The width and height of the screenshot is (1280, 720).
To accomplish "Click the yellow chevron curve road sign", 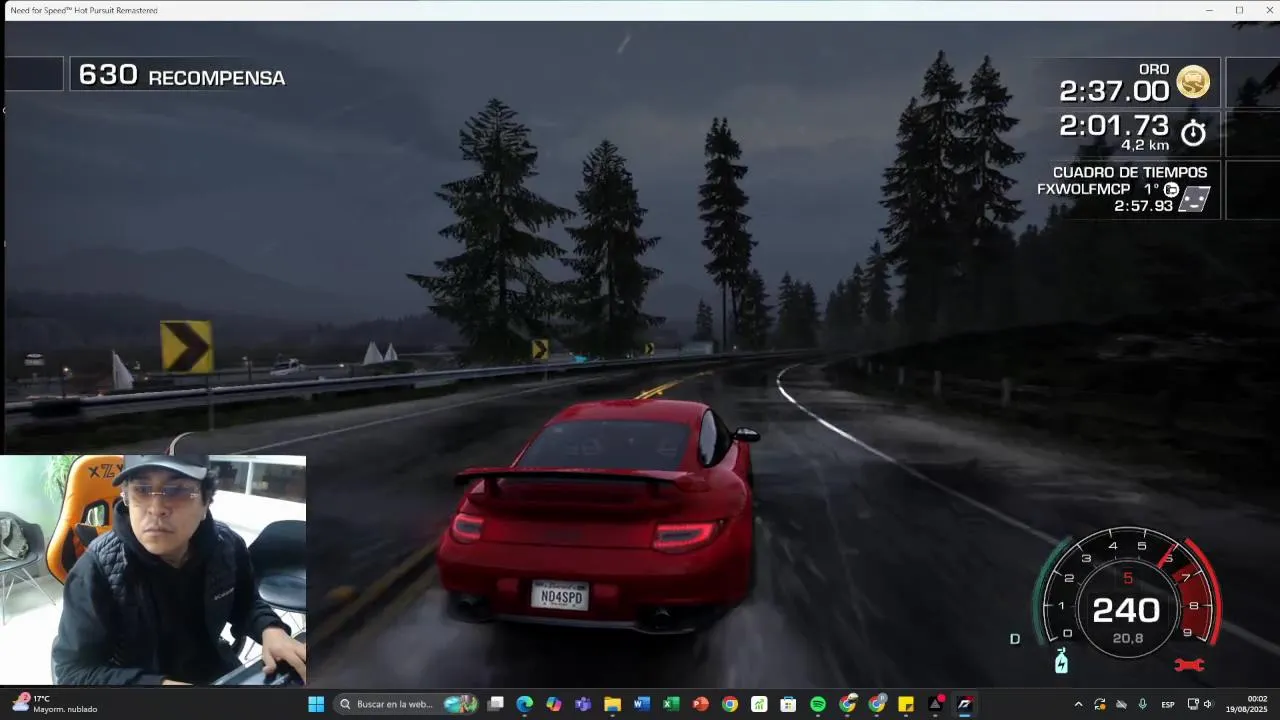I will (186, 347).
